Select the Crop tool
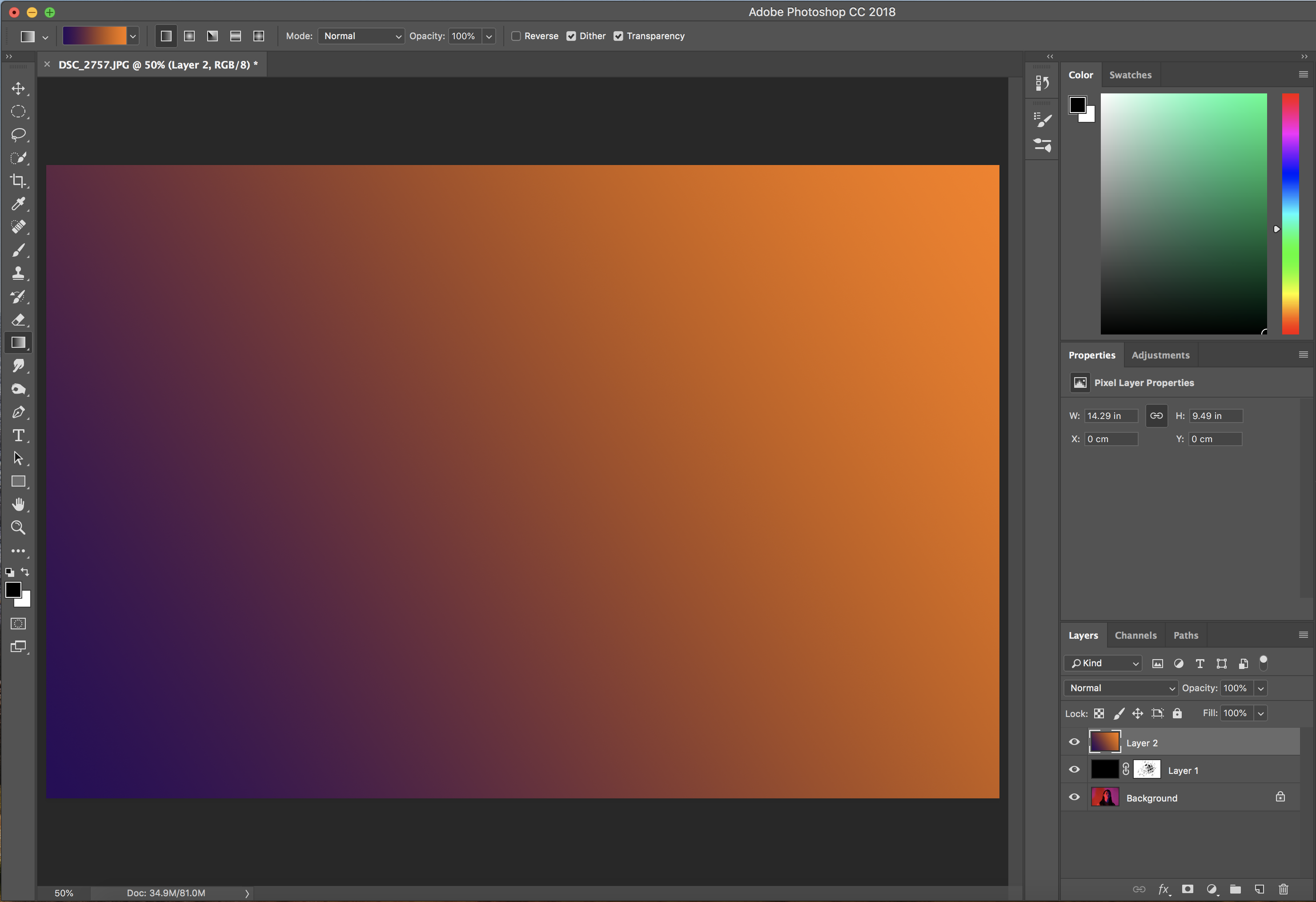Viewport: 1316px width, 902px height. pyautogui.click(x=18, y=181)
